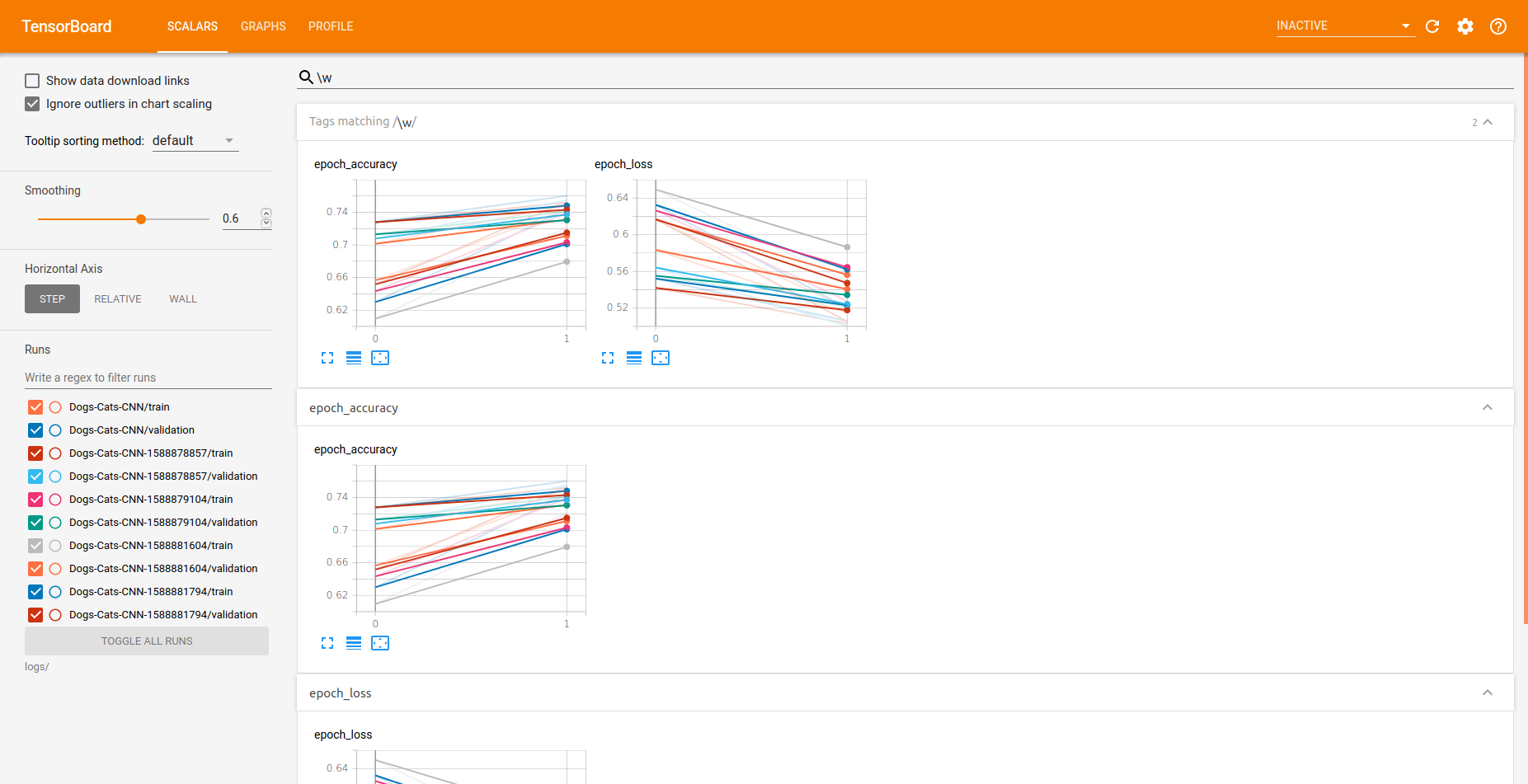Uncheck Dogs-Cats-CNN-1588878857/validation checkbox
Screen dimensions: 1528x784
click(35, 477)
